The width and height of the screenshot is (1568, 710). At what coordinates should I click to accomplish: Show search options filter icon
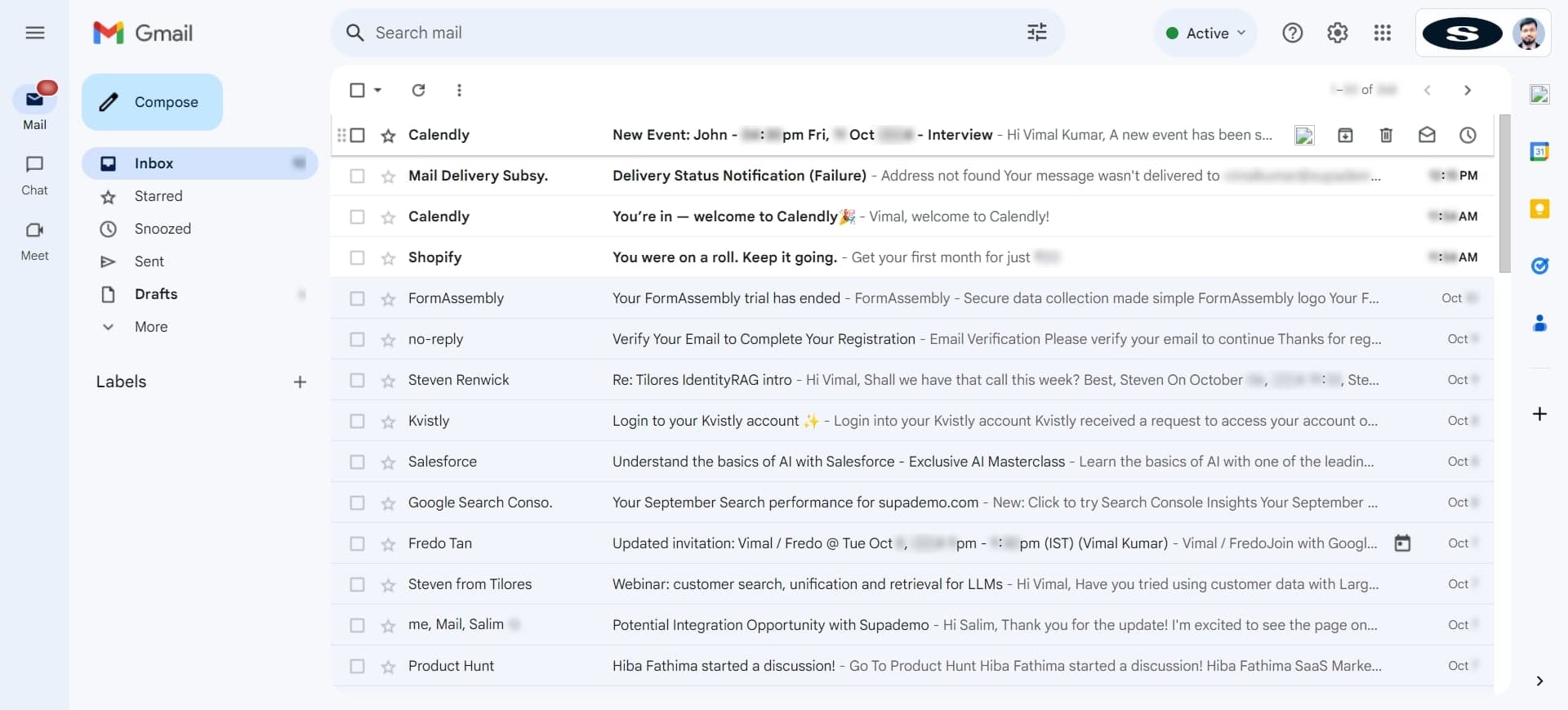pos(1036,33)
